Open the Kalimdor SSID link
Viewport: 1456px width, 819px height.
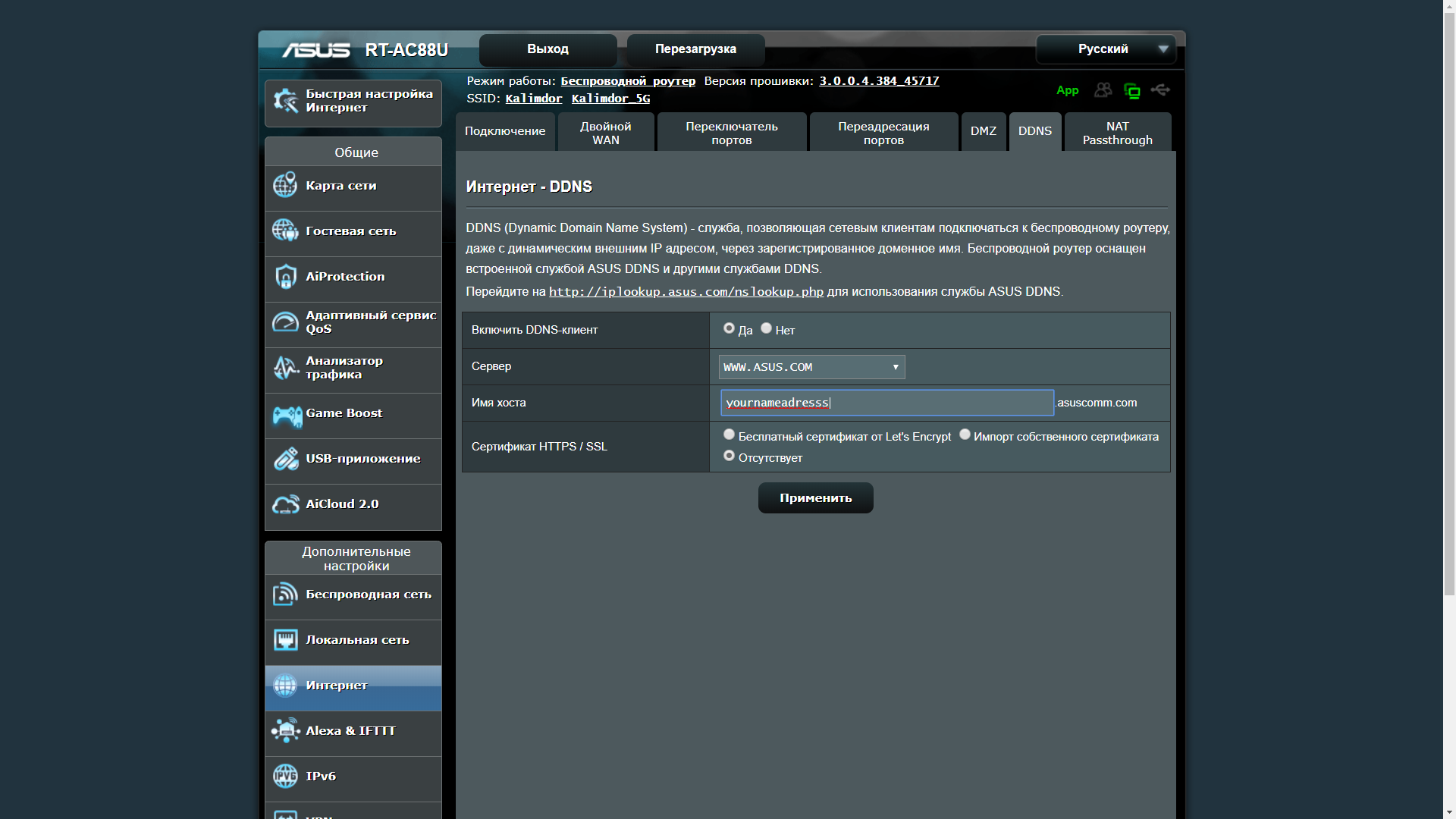534,99
